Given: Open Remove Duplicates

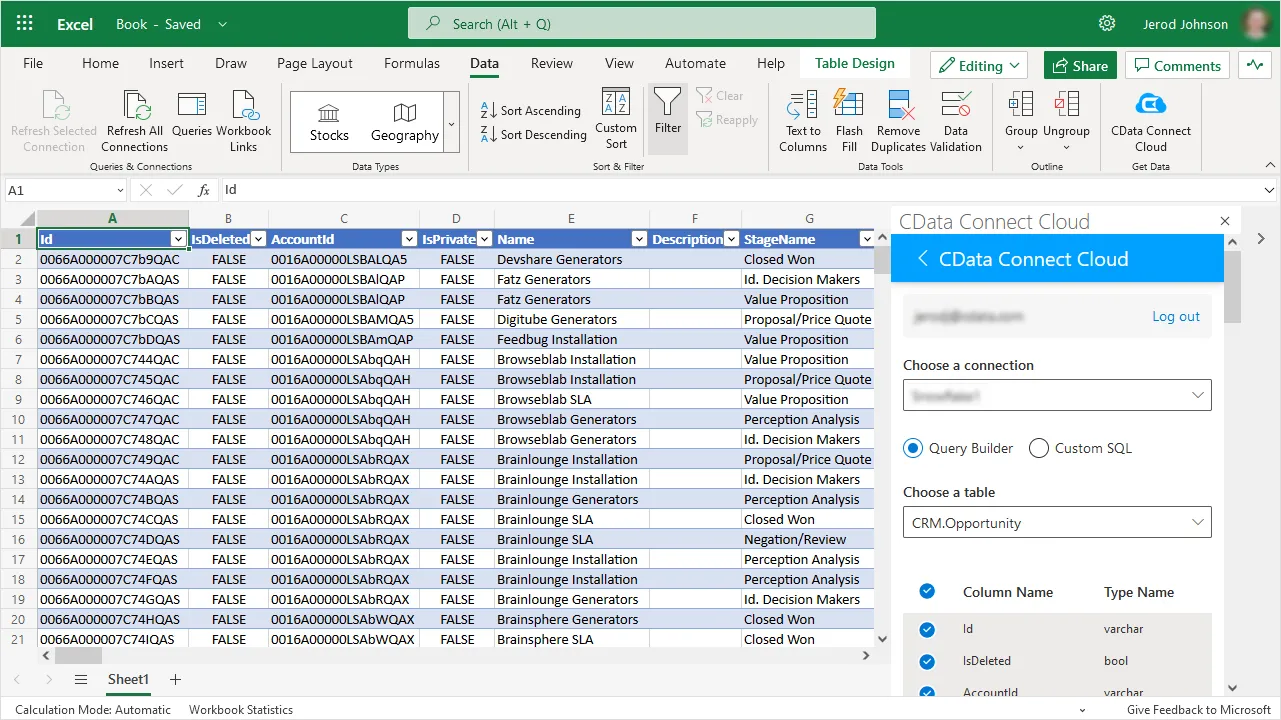Looking at the screenshot, I should (897, 118).
